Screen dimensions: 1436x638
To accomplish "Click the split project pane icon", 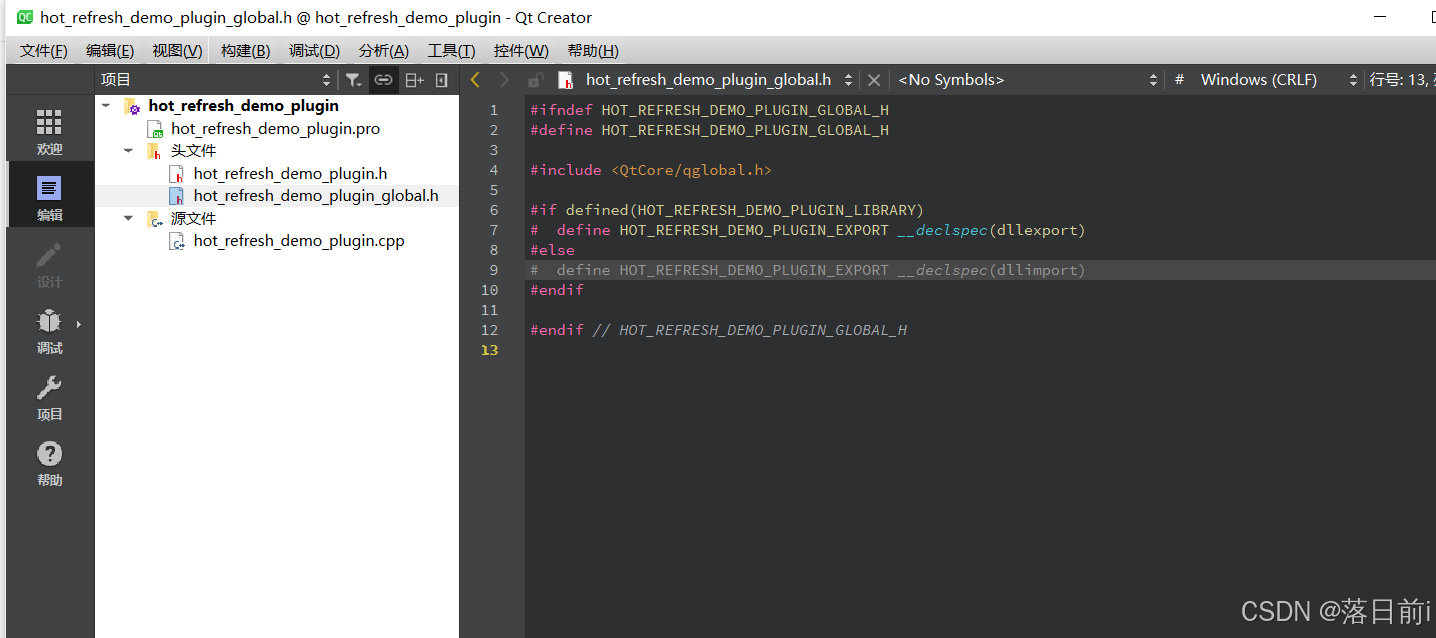I will click(414, 80).
